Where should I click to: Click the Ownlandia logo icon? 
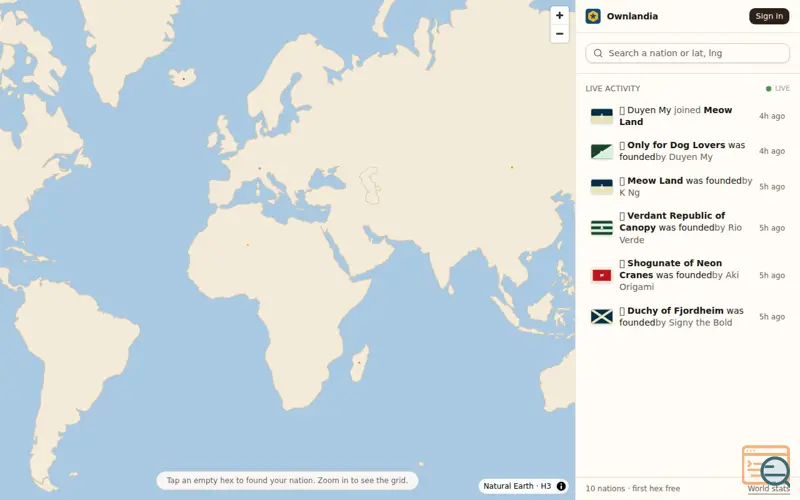tap(593, 16)
